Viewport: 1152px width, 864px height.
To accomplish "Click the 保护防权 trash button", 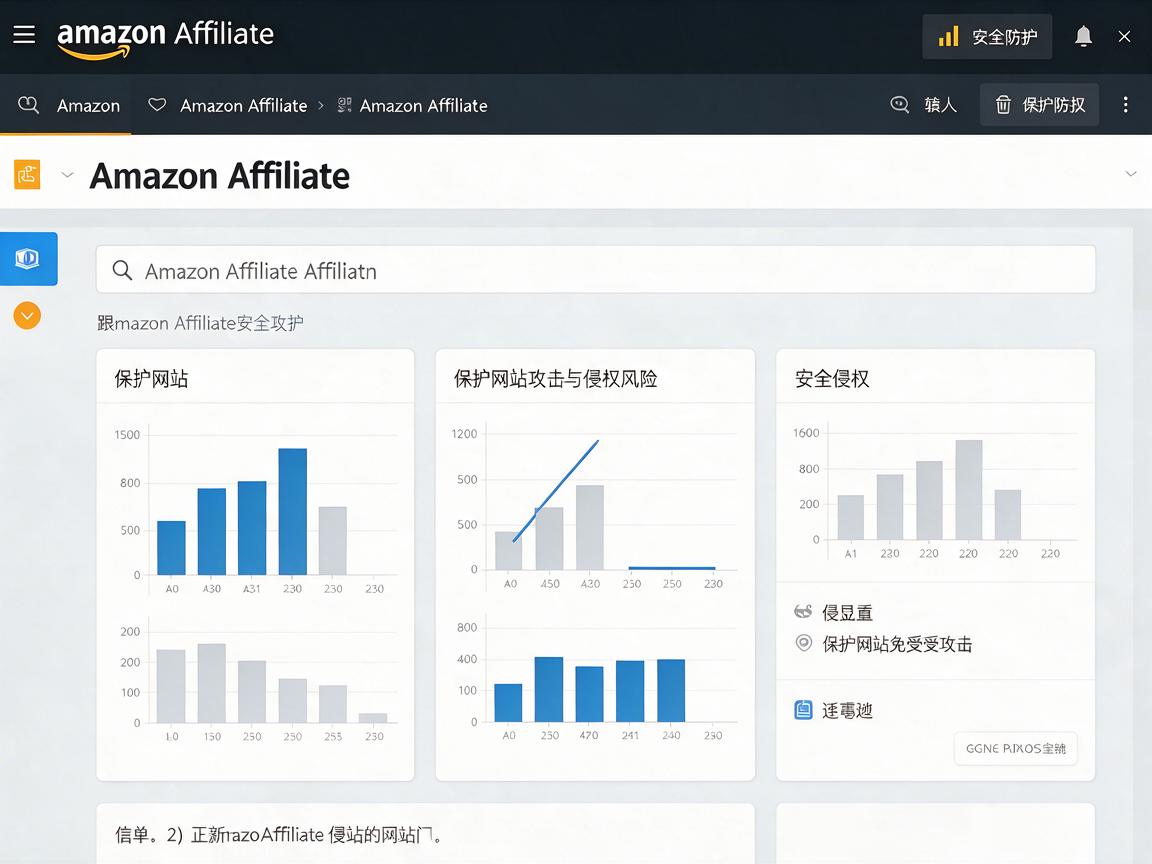I will click(1039, 104).
